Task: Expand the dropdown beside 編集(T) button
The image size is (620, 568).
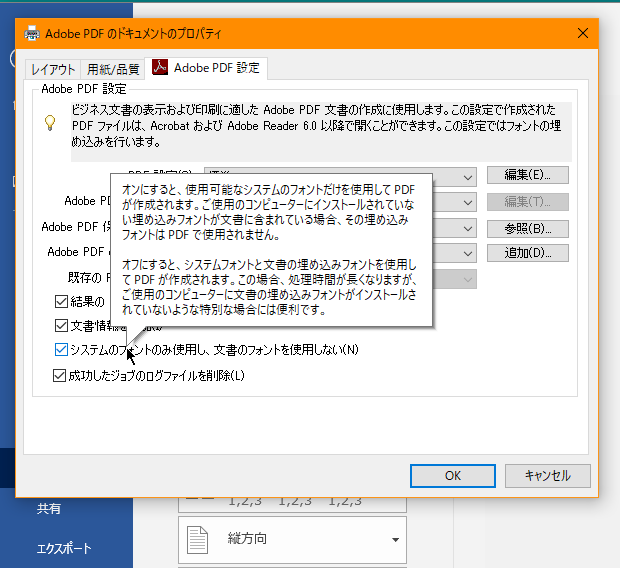Action: [x=468, y=203]
